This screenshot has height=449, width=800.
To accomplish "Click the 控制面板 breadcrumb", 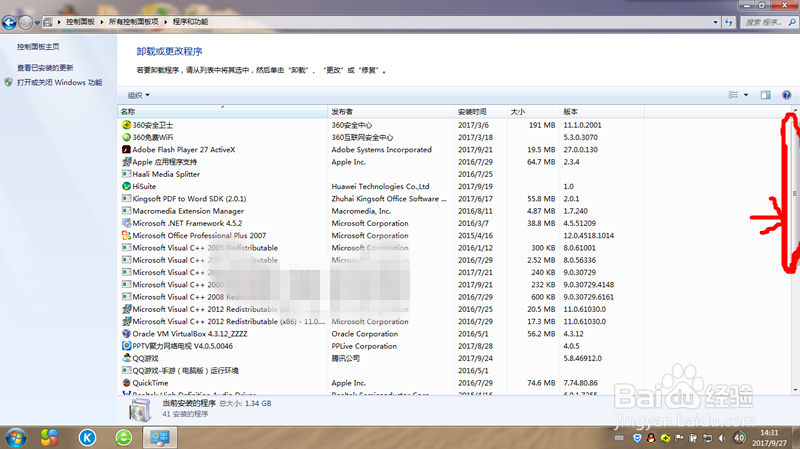I will click(80, 22).
